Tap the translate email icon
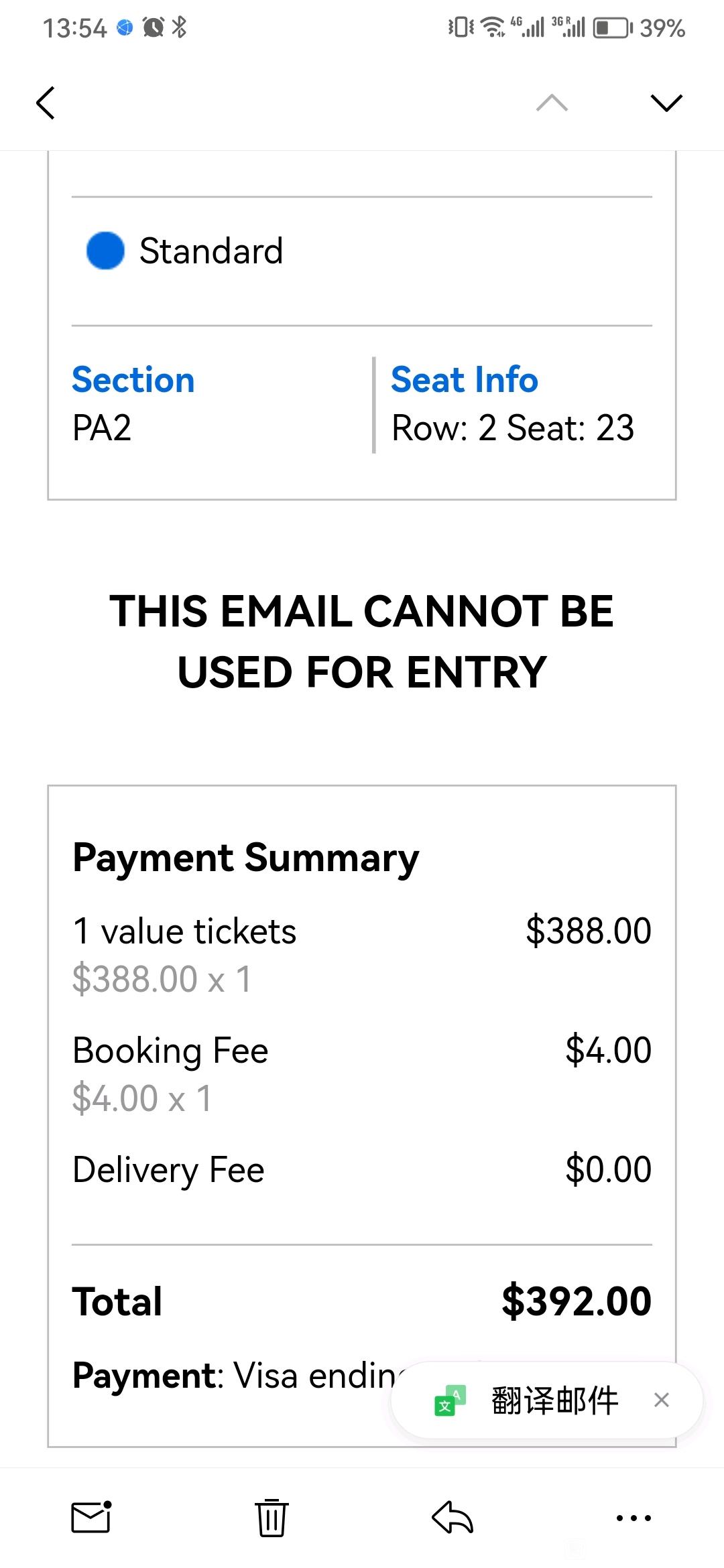The height and width of the screenshot is (1568, 724). 450,1400
